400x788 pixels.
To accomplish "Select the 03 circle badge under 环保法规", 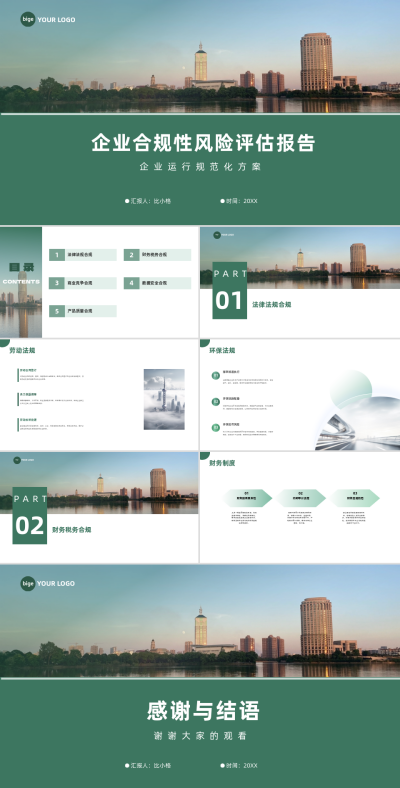I will [x=216, y=428].
